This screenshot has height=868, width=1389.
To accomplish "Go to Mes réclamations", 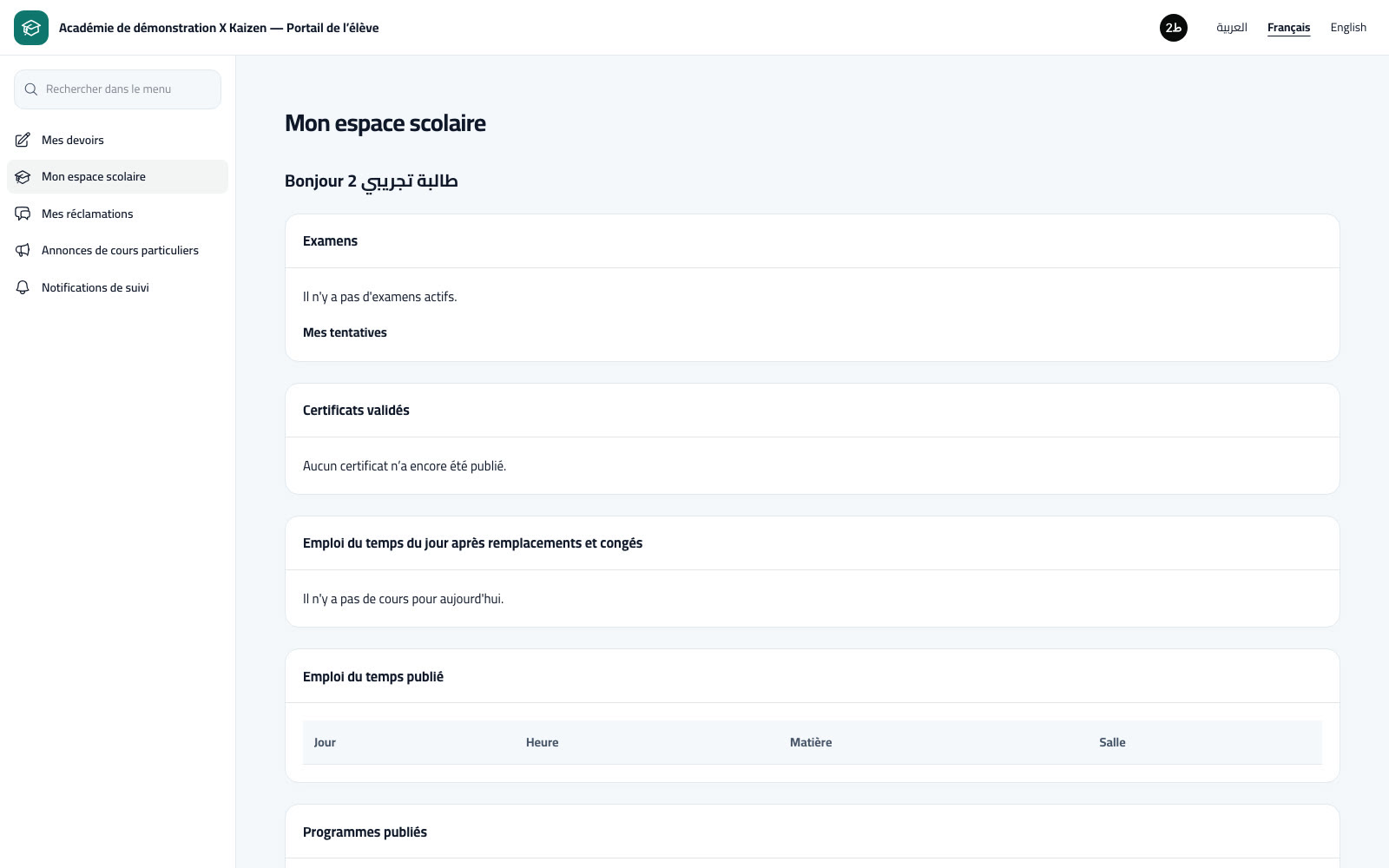I will (x=117, y=214).
